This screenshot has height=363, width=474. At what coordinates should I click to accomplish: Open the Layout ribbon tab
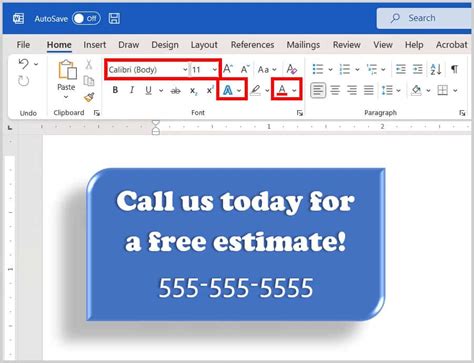204,45
